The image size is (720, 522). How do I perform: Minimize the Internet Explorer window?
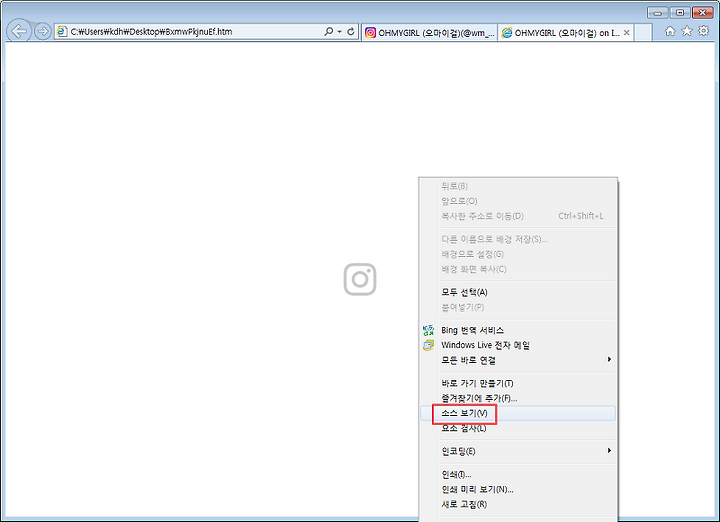click(x=658, y=12)
